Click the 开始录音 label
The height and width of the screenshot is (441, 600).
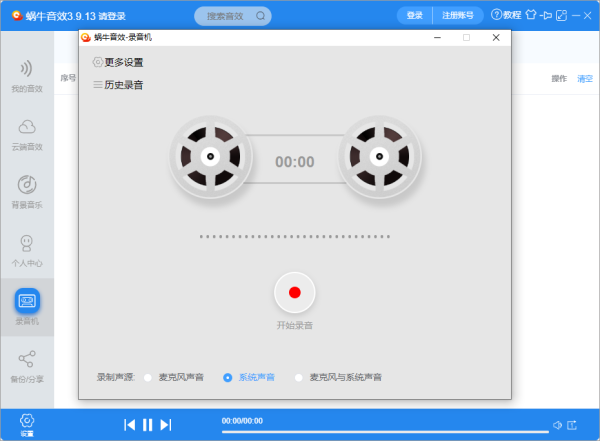click(x=295, y=325)
